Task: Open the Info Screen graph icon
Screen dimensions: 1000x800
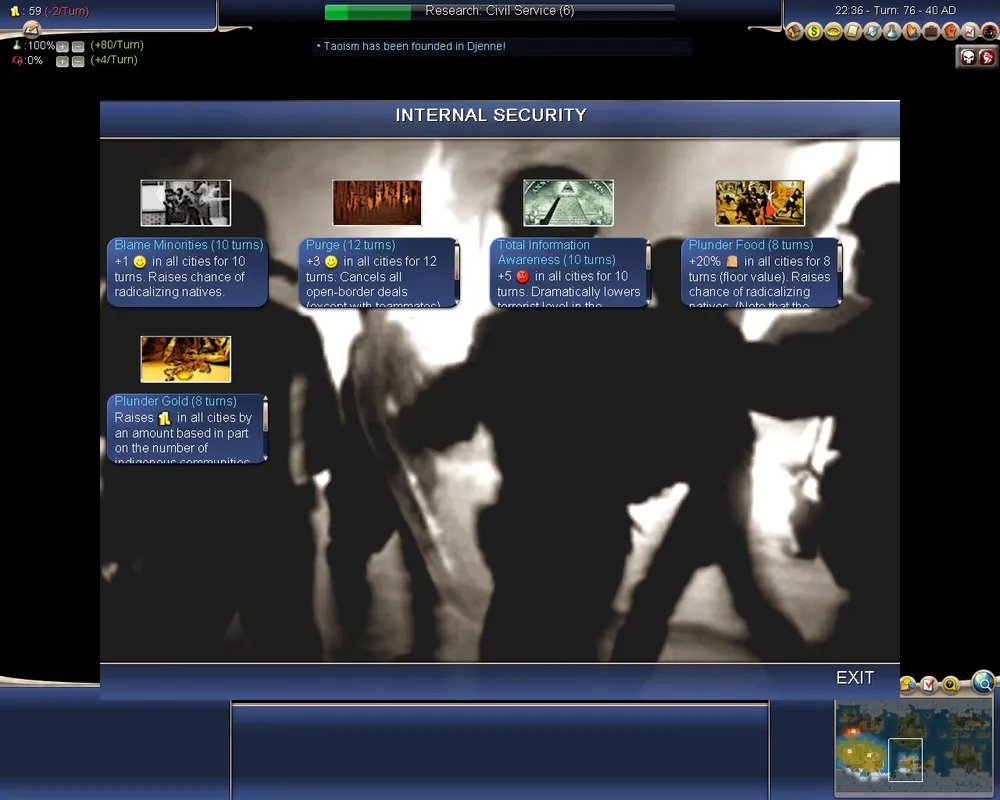Action: pyautogui.click(x=969, y=32)
